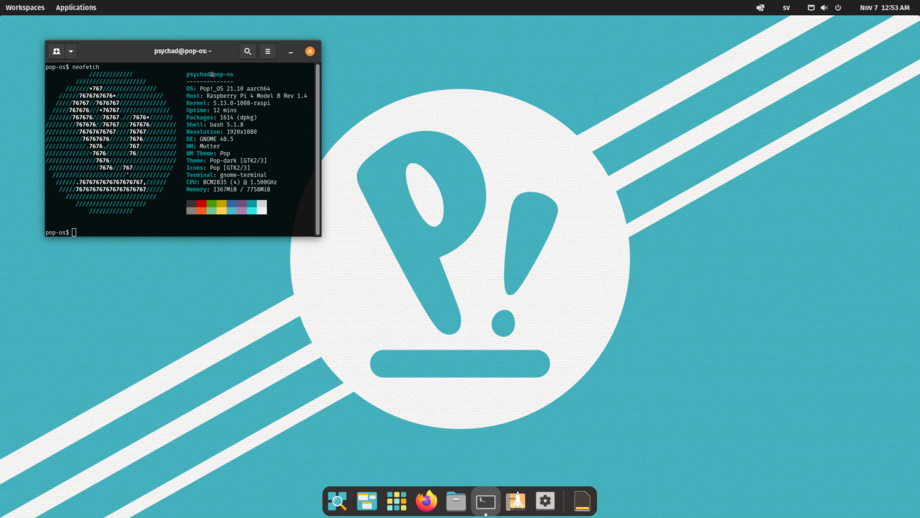Launch Firefox from the dock

coord(427,501)
